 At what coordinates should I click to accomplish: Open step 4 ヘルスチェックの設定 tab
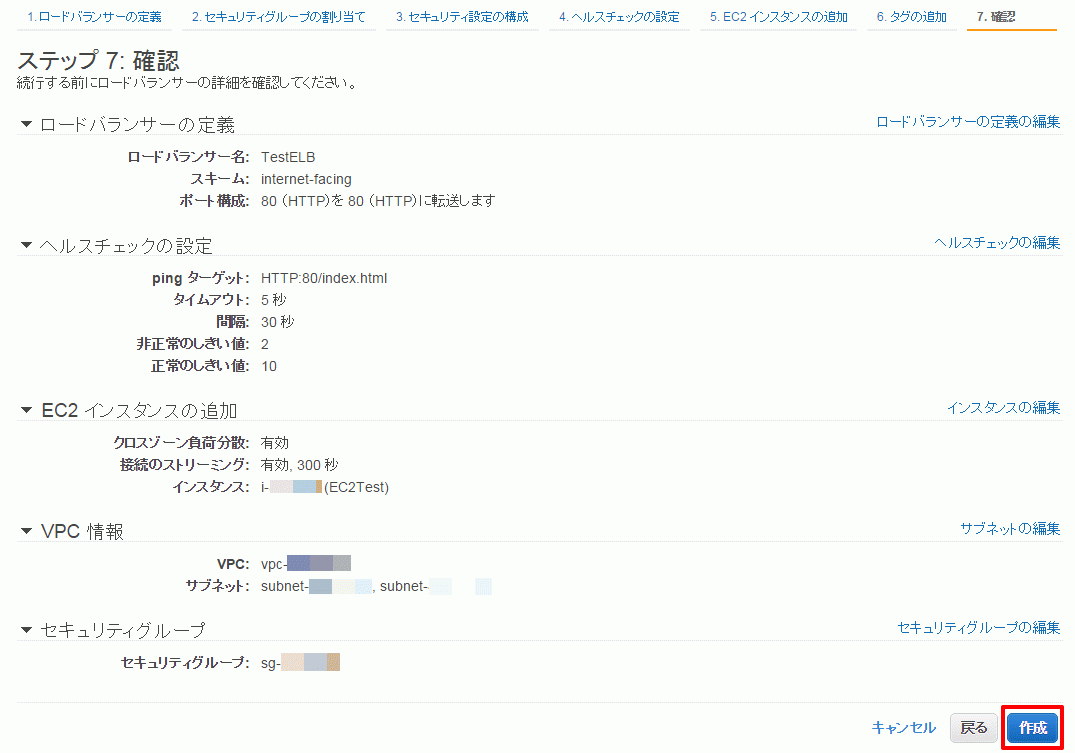619,16
